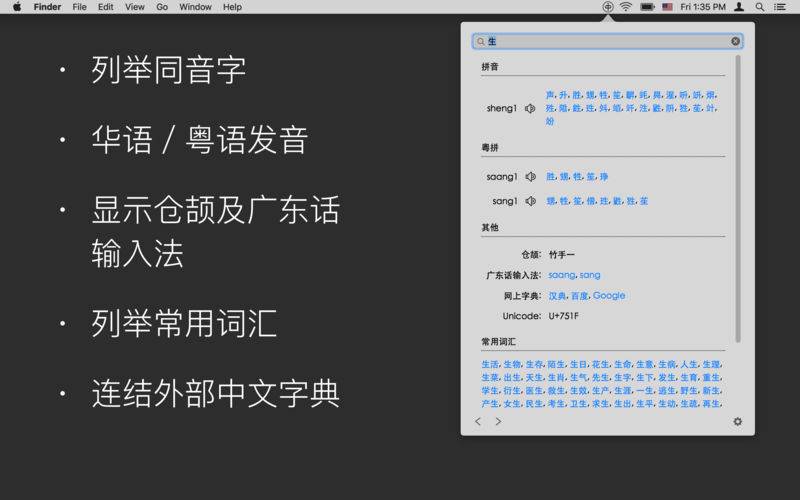Screen dimensions: 800x500
Task: Open settings via the gear icon
Action: (x=737, y=421)
